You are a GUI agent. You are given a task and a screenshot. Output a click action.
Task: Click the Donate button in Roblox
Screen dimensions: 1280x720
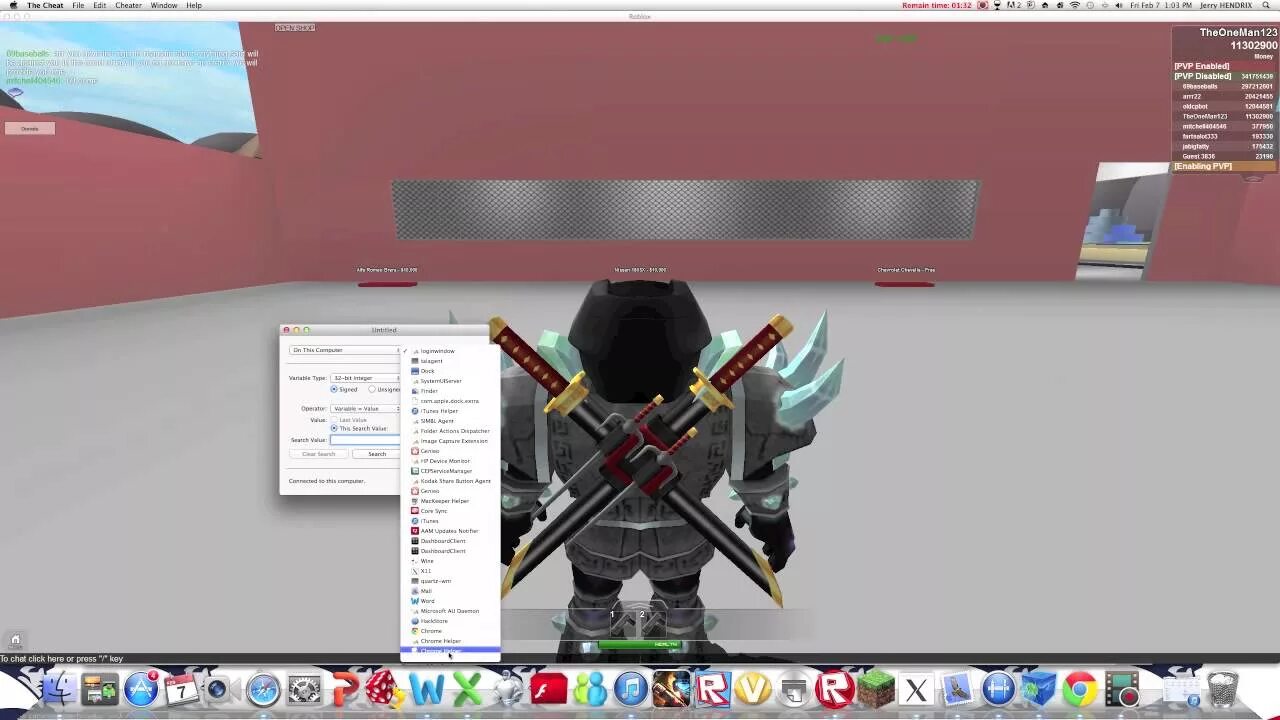pos(30,128)
